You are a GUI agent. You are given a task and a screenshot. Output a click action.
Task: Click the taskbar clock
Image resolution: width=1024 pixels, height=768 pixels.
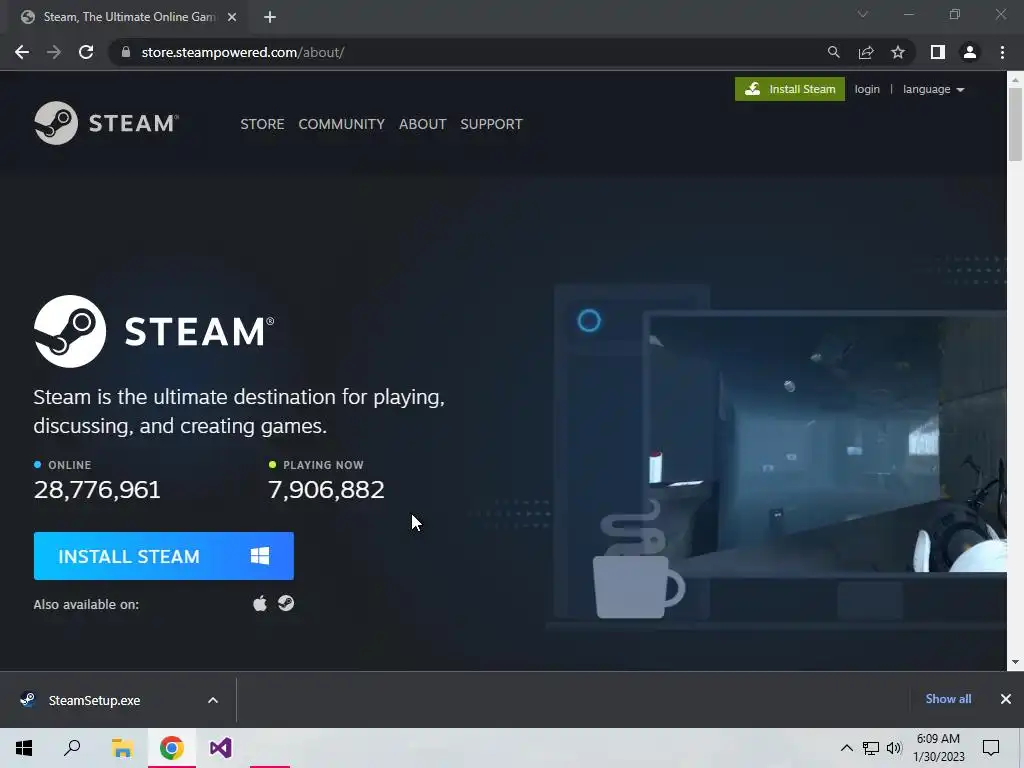click(938, 748)
